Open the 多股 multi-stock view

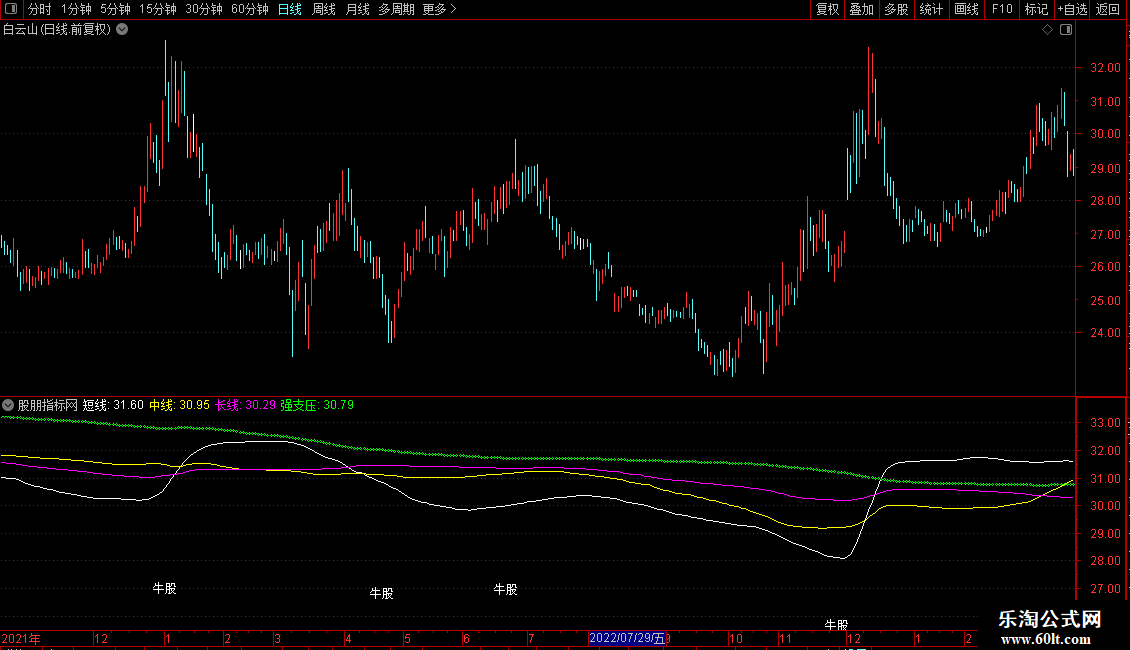point(897,9)
